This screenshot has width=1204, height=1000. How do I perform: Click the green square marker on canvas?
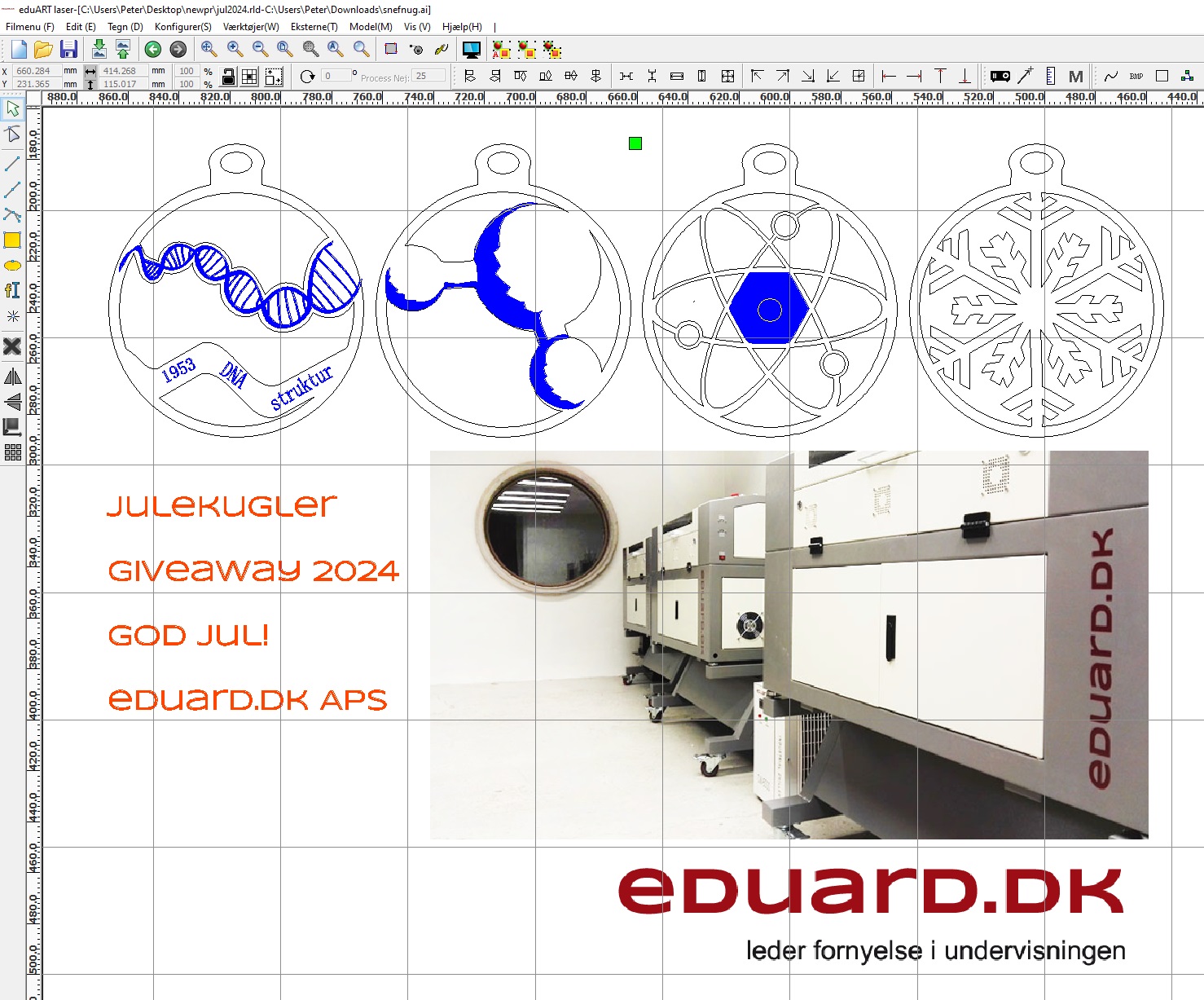tap(635, 143)
